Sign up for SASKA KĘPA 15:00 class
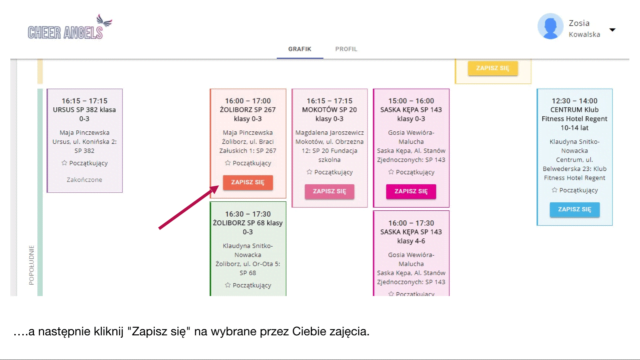 pos(411,191)
